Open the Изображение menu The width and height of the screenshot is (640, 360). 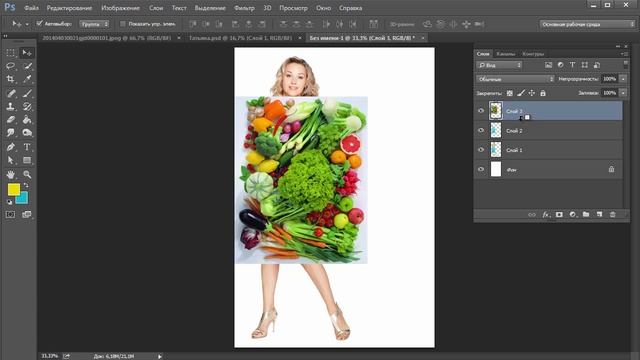(120, 8)
